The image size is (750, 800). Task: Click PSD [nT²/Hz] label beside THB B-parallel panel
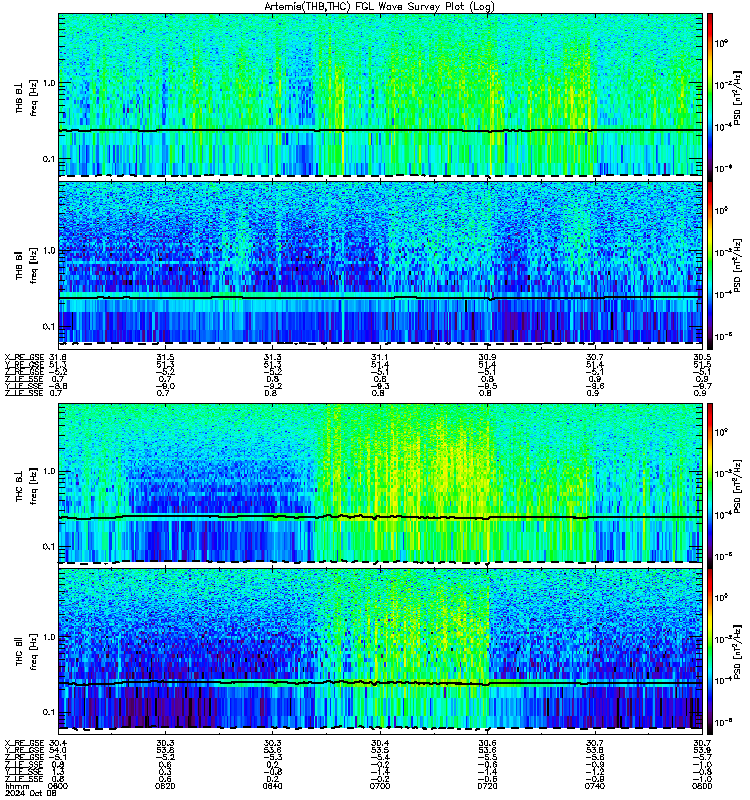[738, 265]
